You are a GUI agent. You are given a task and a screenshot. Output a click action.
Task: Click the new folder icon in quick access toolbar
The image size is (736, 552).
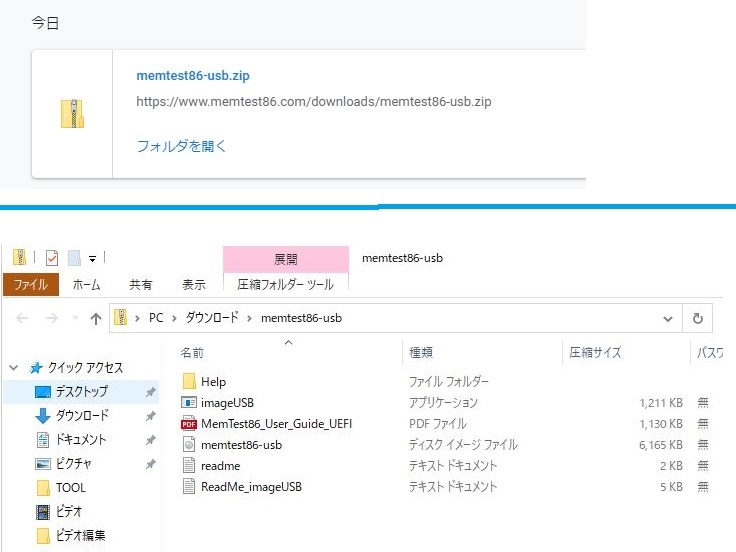click(x=74, y=258)
